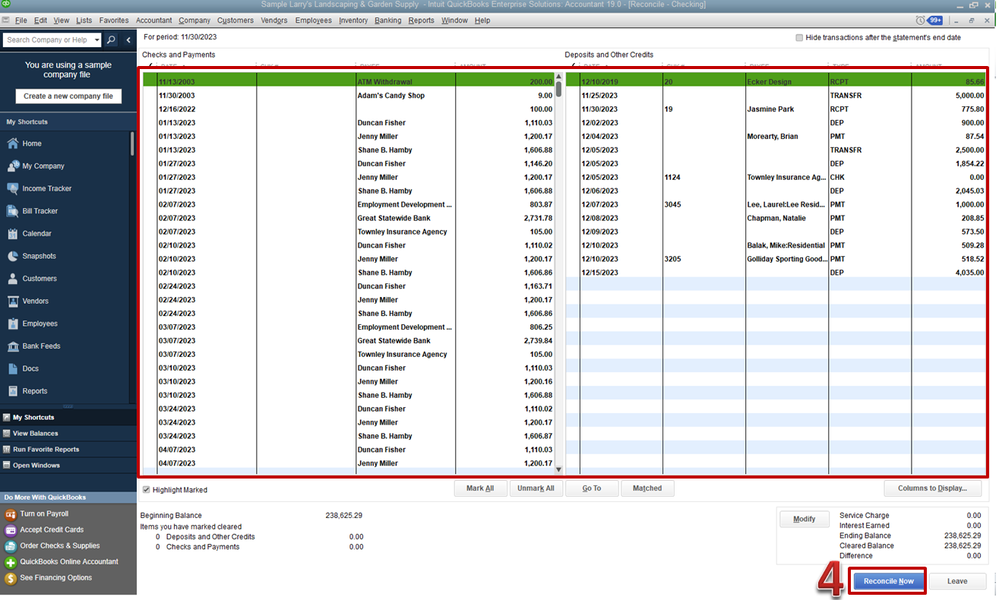Select Townley Insurance CHK 1124 deposit

775,177
